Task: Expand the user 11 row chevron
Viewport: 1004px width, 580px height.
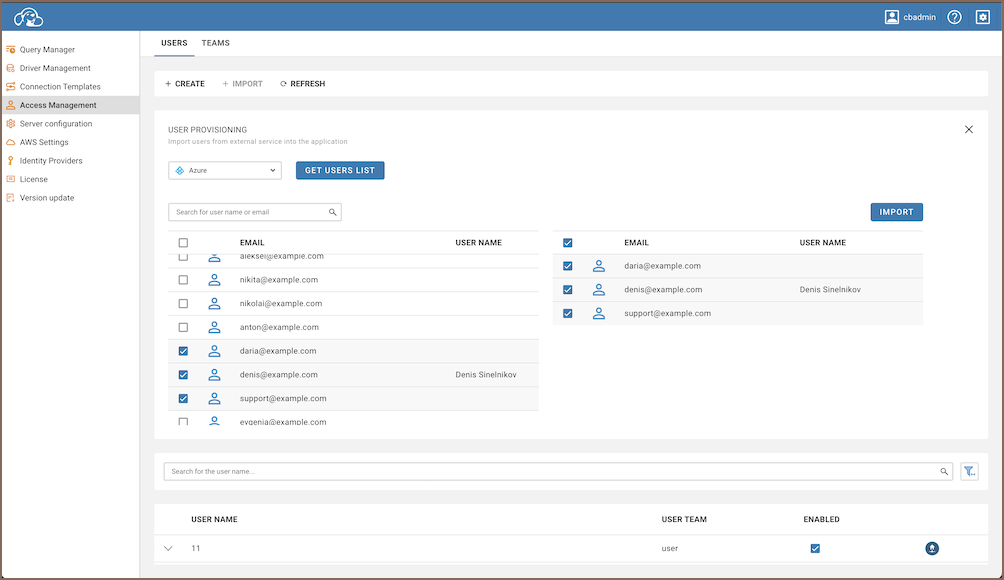Action: coord(168,548)
